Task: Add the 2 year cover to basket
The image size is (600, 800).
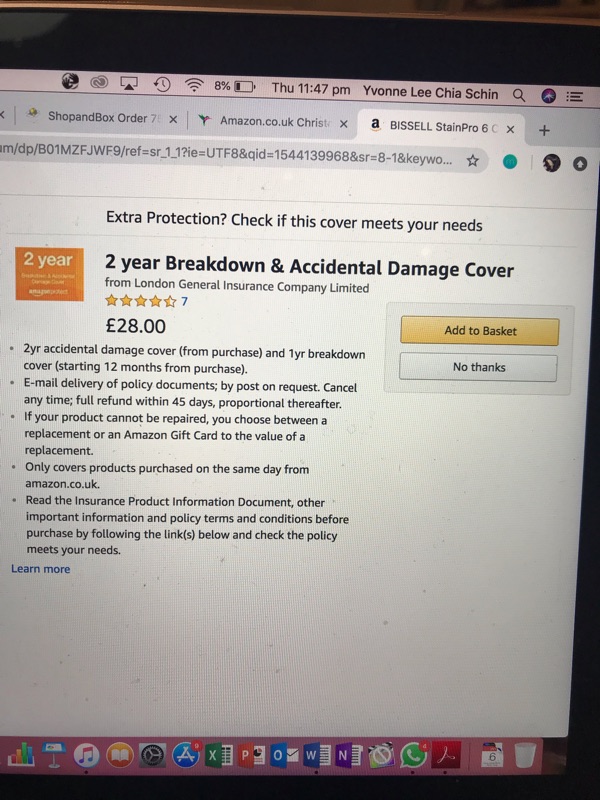Action: click(x=479, y=331)
